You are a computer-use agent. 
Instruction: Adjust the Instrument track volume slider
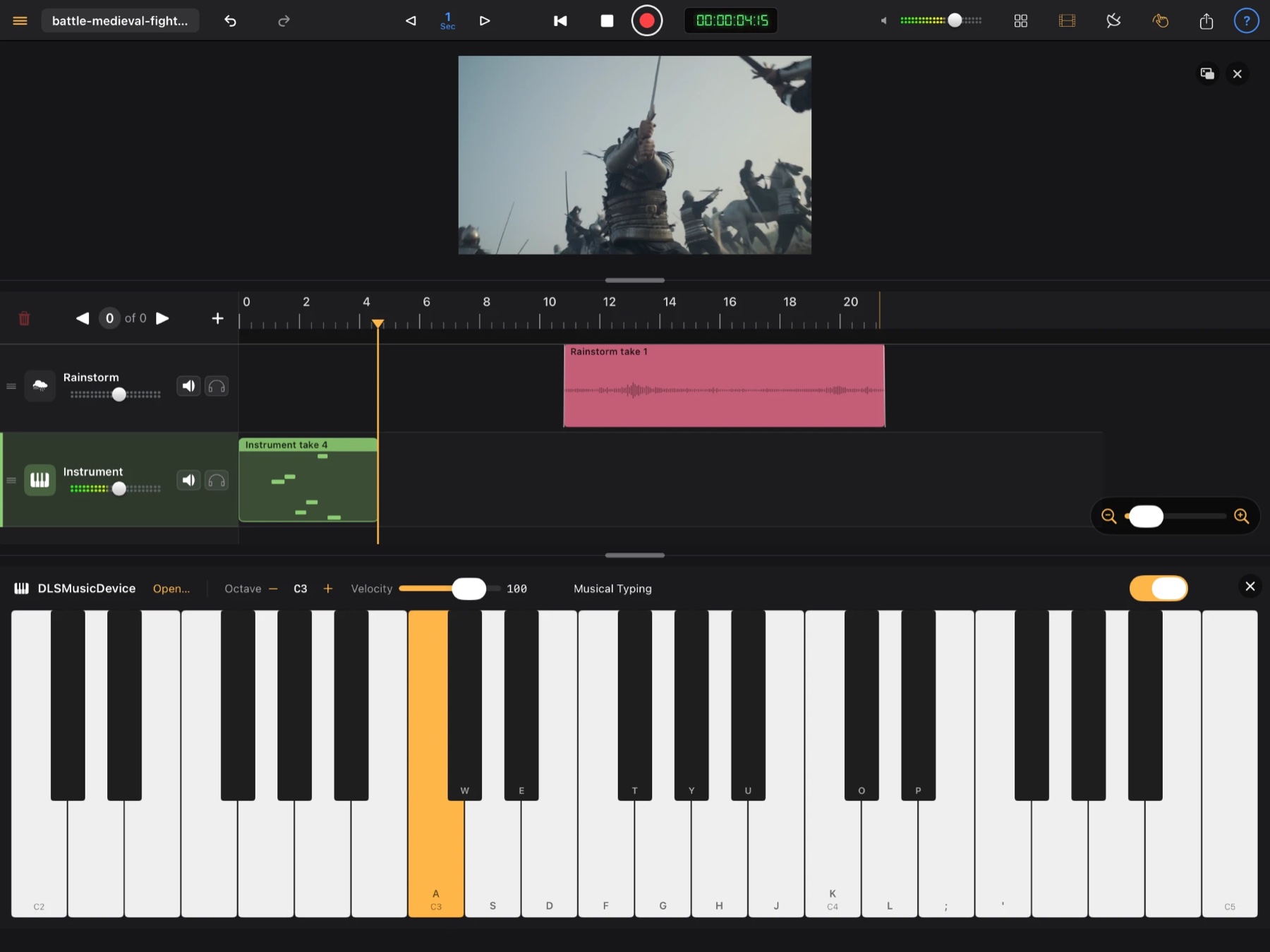pyautogui.click(x=116, y=488)
